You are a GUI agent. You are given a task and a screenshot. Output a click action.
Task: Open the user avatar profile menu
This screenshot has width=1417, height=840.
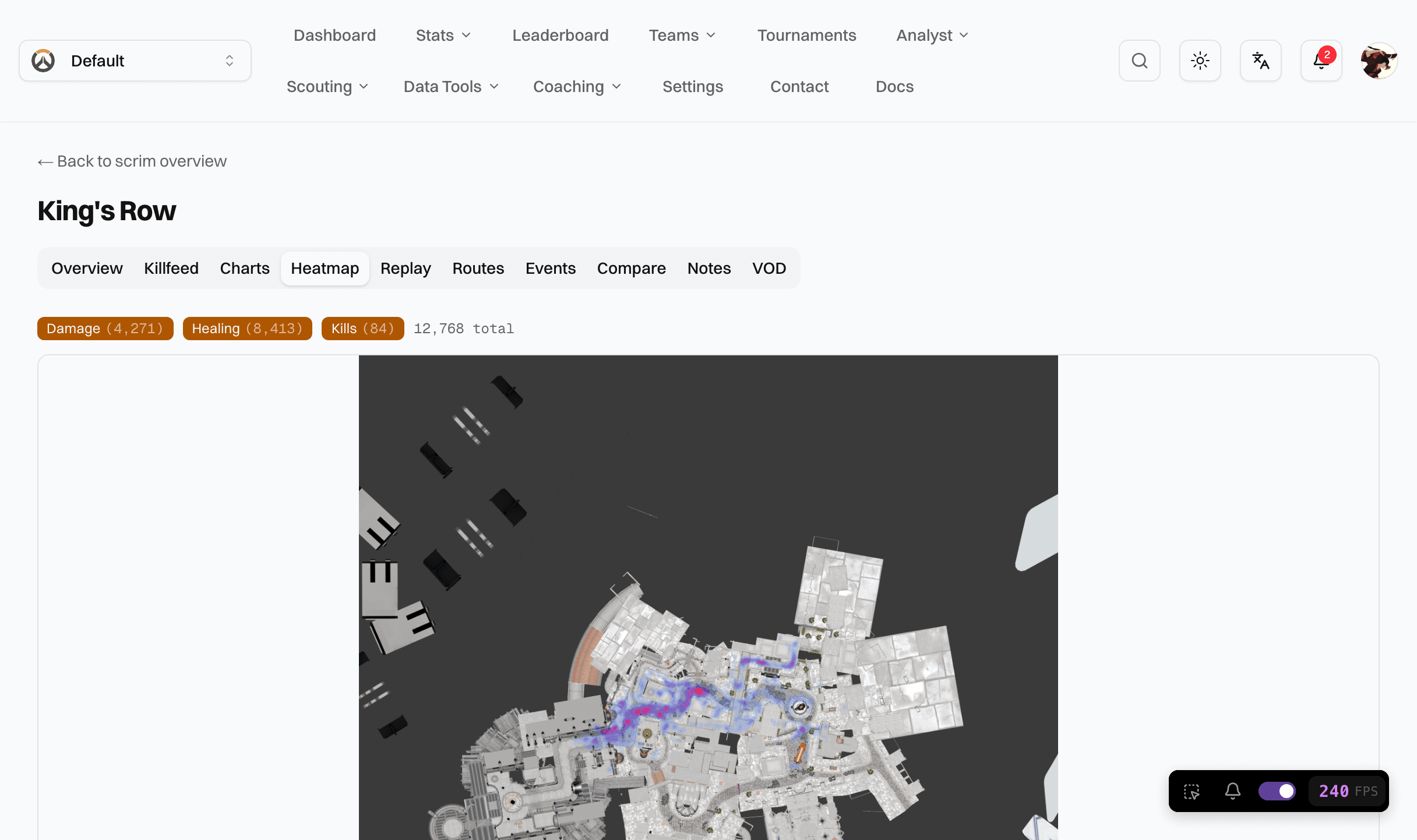1379,61
